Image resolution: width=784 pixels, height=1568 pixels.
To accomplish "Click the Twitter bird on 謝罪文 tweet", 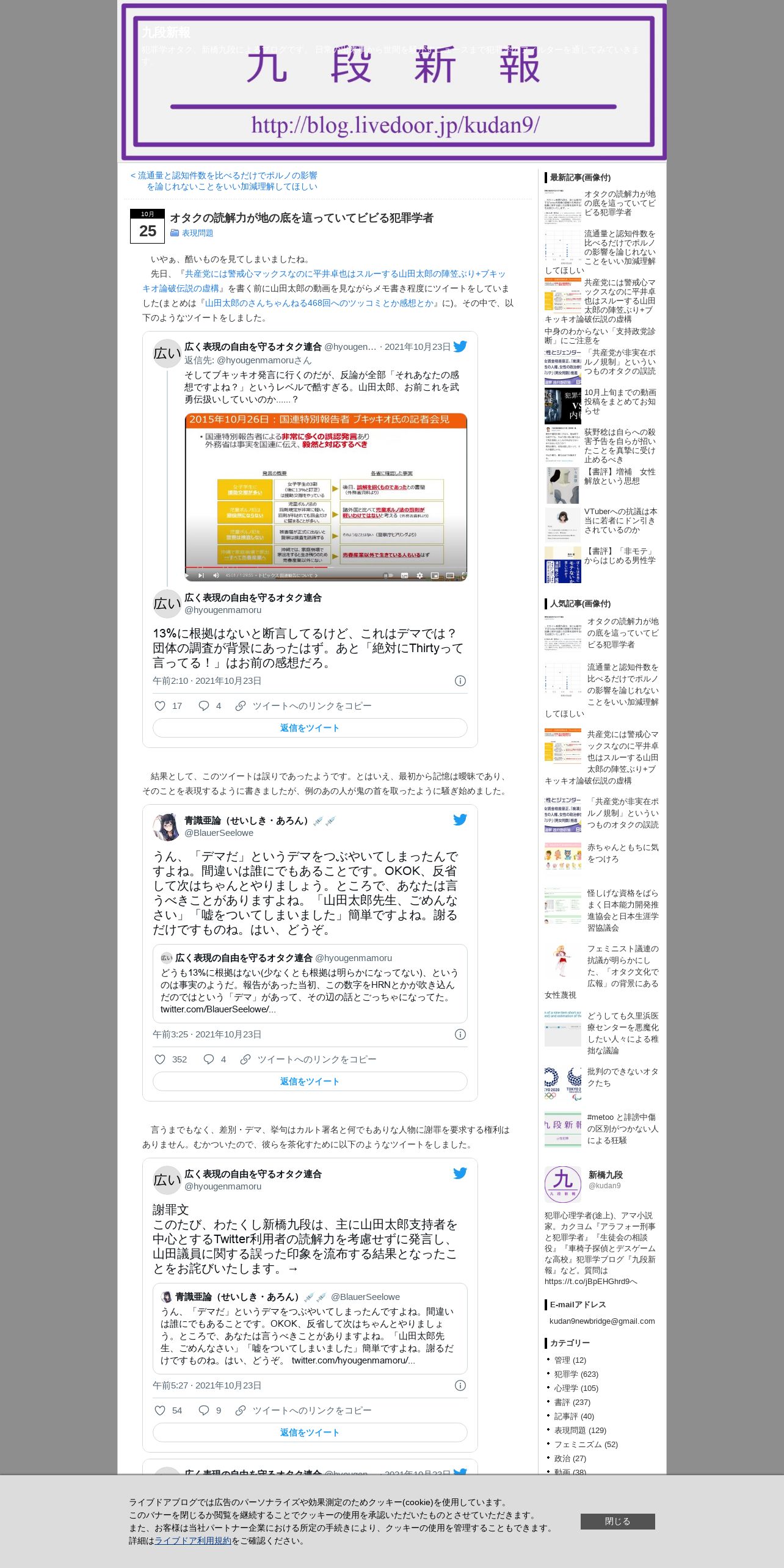I will point(460,1173).
